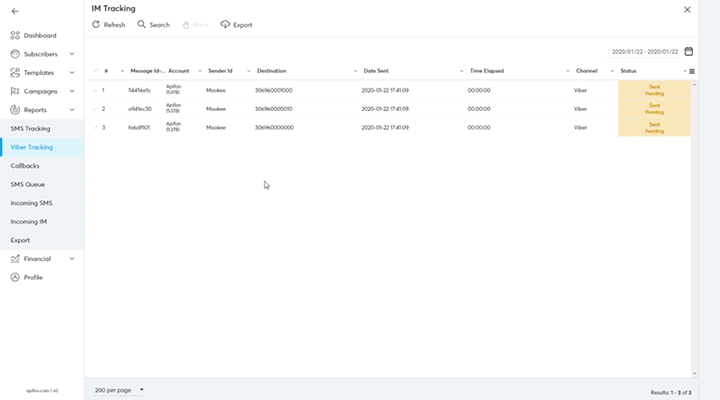Click the Incoming SMS sidebar link

point(31,203)
